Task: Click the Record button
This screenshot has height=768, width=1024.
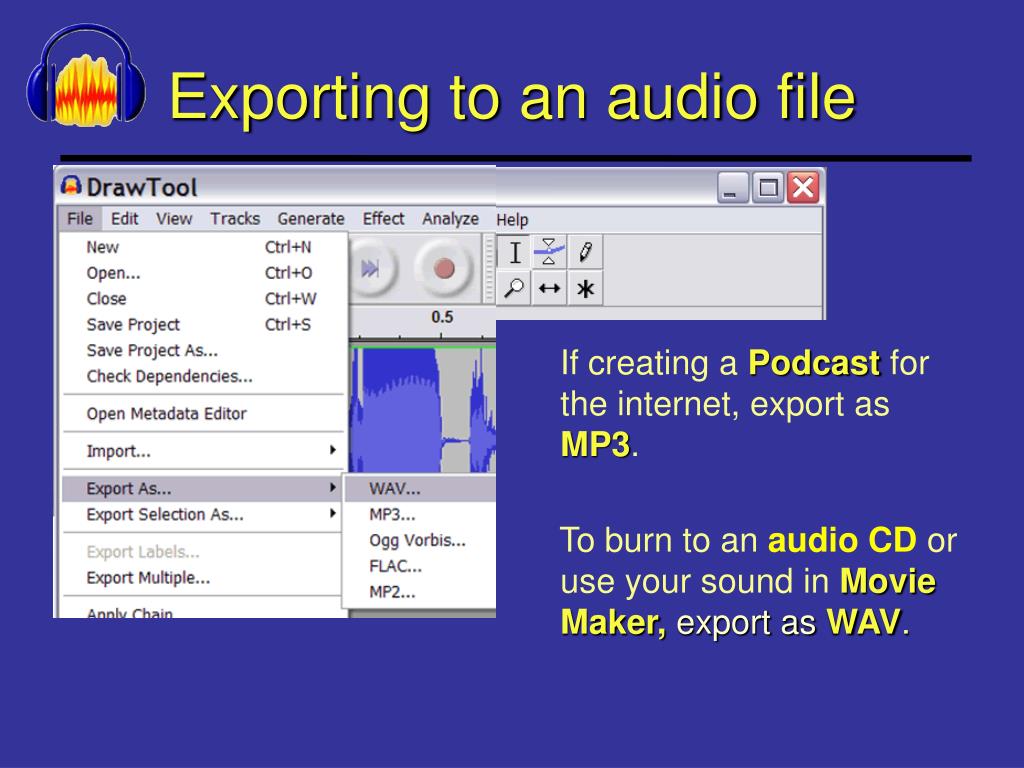Action: [x=444, y=268]
